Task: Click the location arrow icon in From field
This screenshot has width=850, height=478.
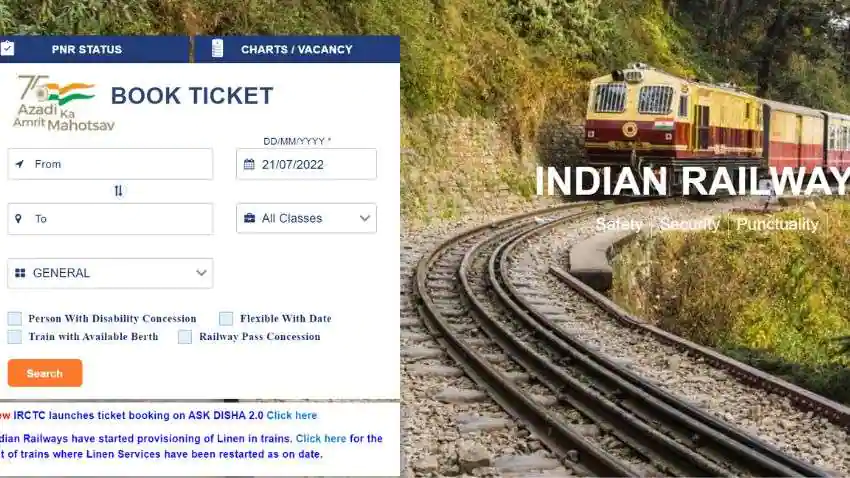Action: coord(20,164)
